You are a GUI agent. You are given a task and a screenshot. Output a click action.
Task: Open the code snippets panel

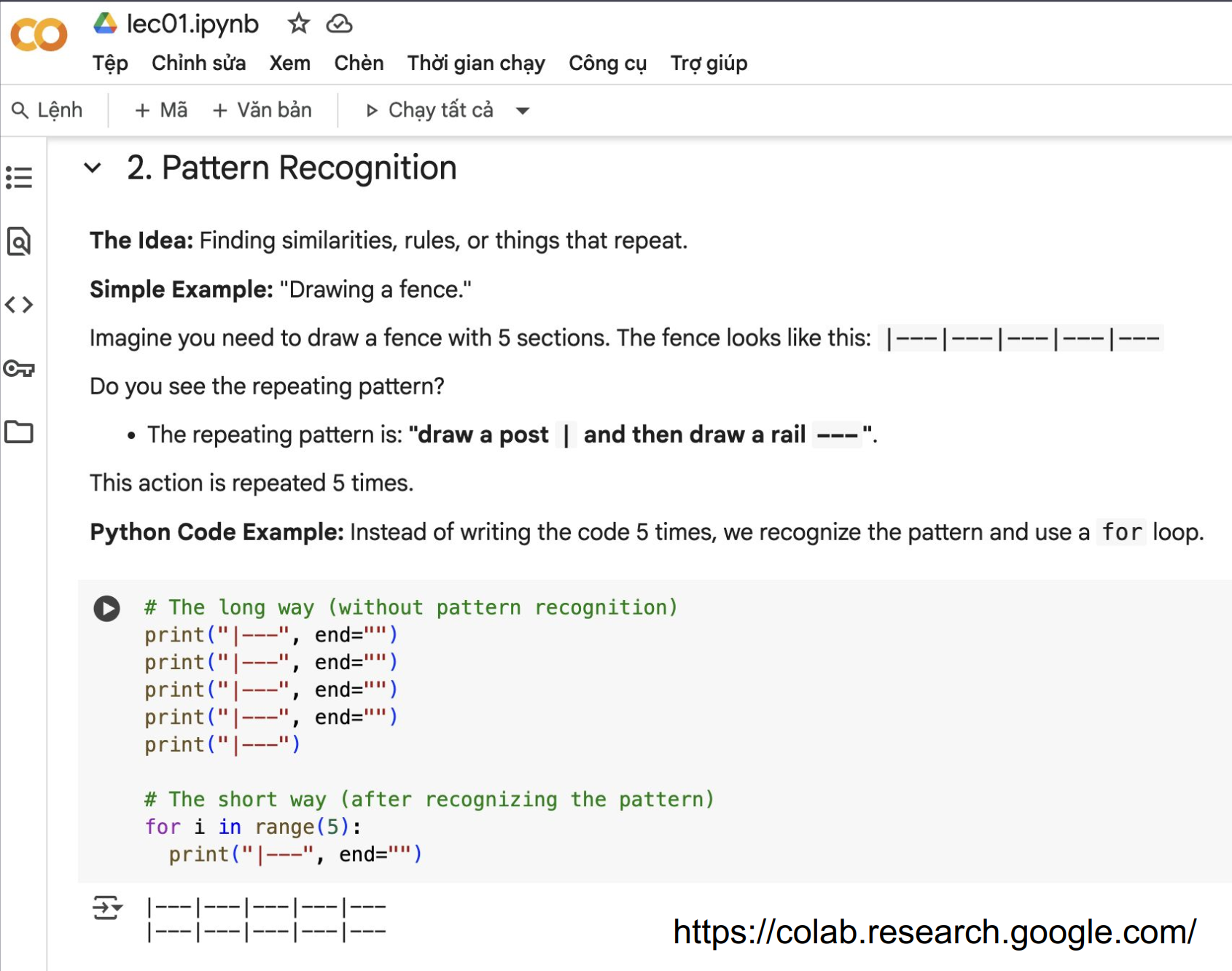20,305
